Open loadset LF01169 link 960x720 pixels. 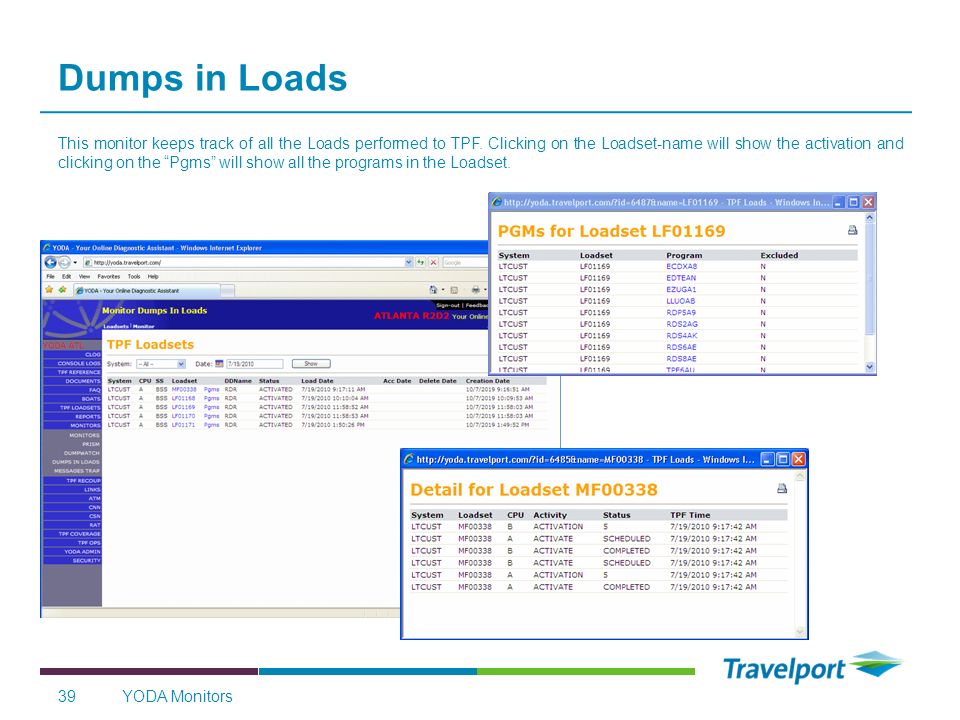184,407
